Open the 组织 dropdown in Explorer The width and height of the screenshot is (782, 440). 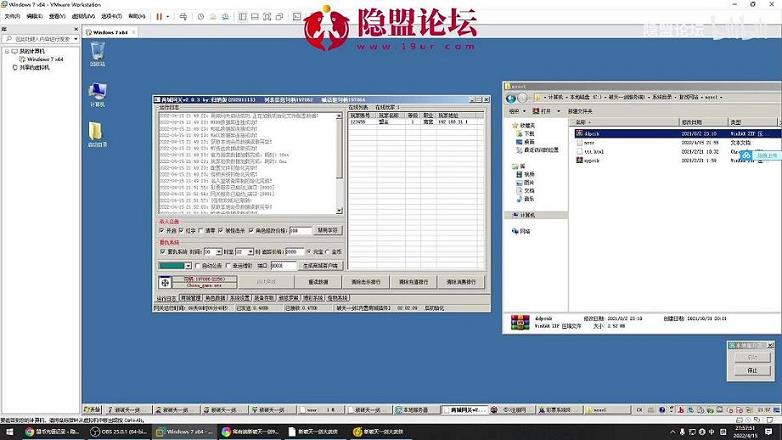click(x=517, y=111)
